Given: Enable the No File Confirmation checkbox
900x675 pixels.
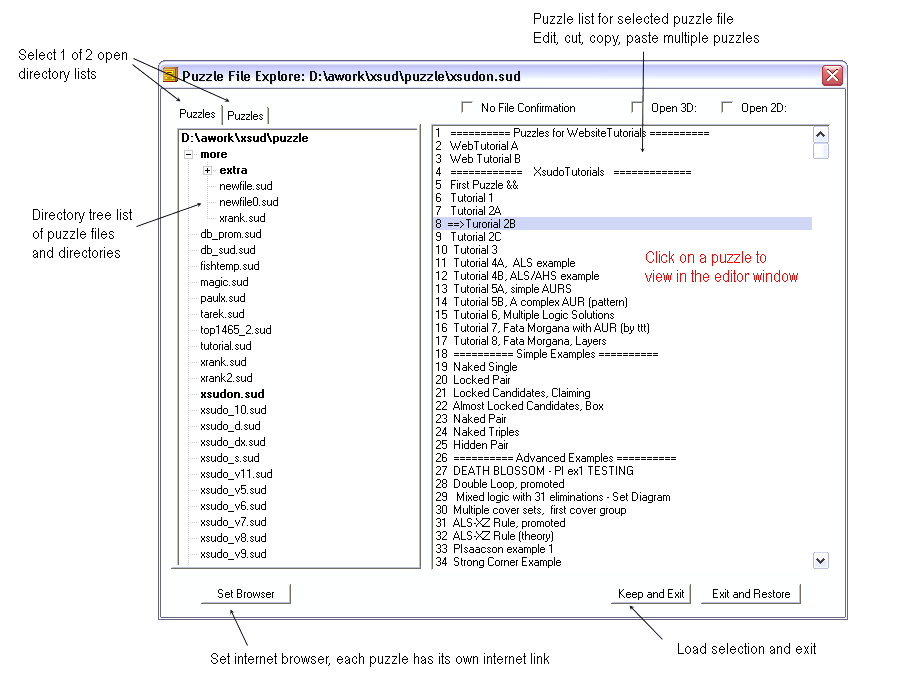Looking at the screenshot, I should point(466,107).
